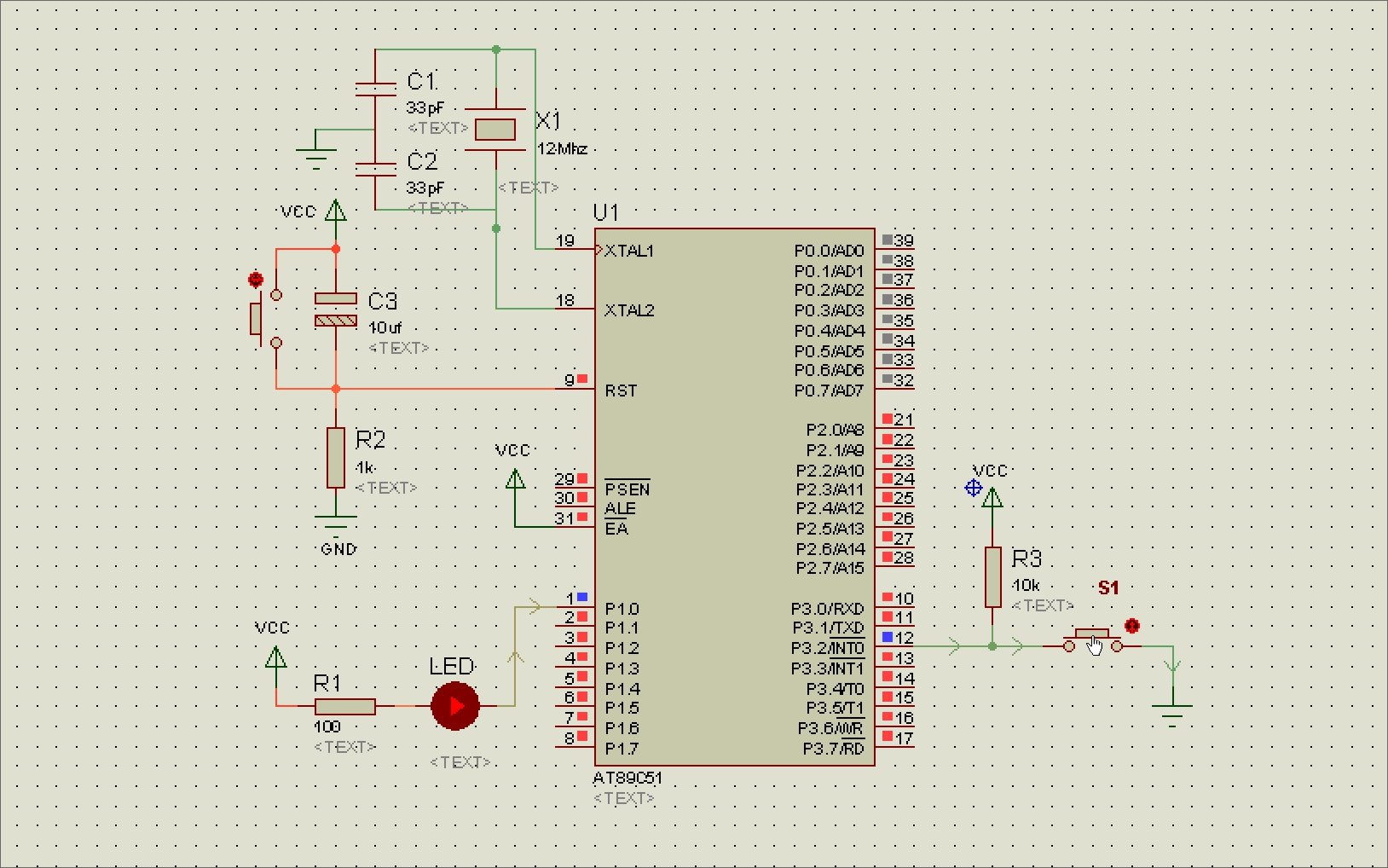Screen dimensions: 1388x868
Task: Click the ground symbol next to C1 and C2
Action: coord(316,158)
